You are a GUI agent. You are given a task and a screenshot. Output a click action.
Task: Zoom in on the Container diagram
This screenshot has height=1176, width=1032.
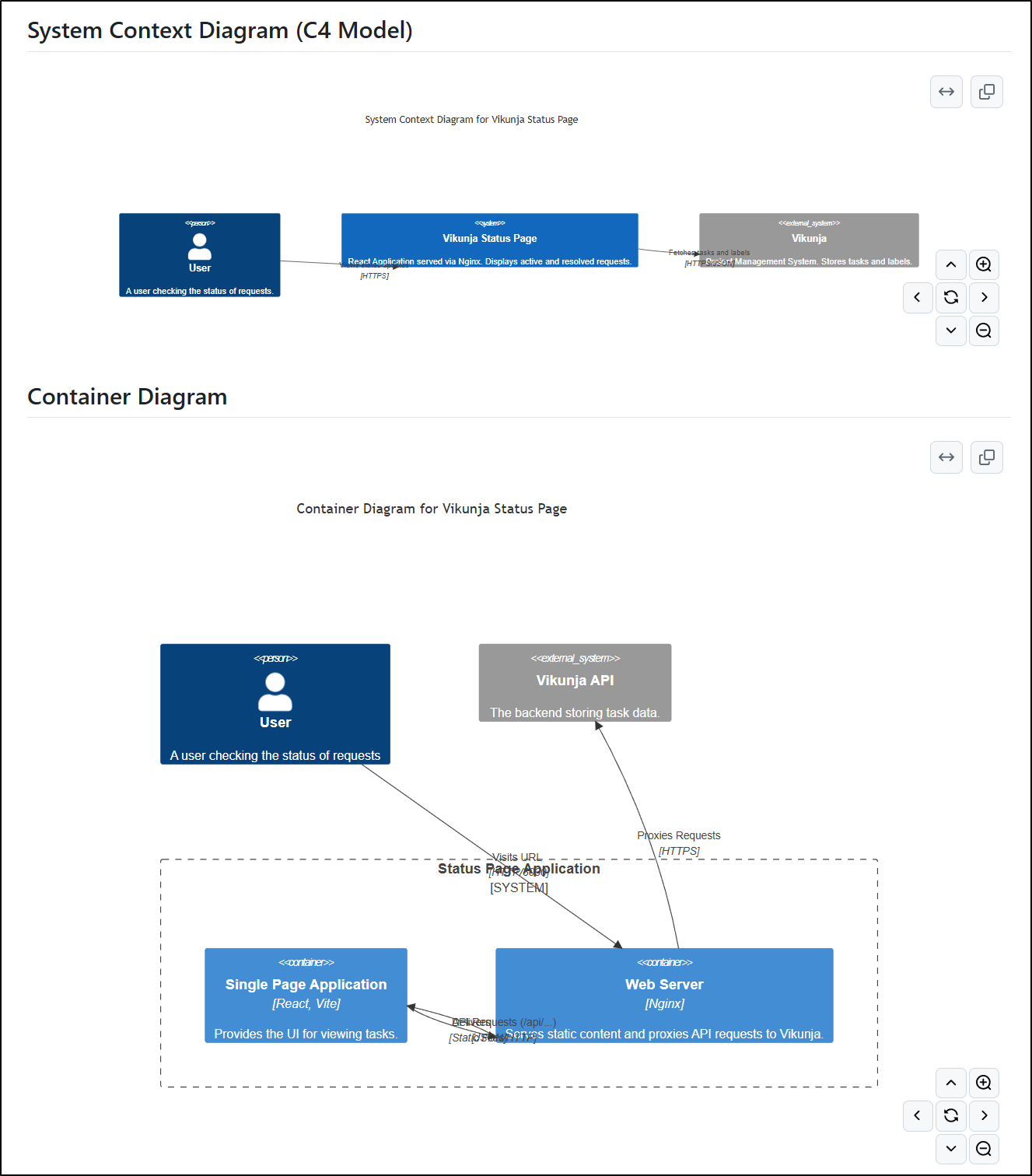984,1083
